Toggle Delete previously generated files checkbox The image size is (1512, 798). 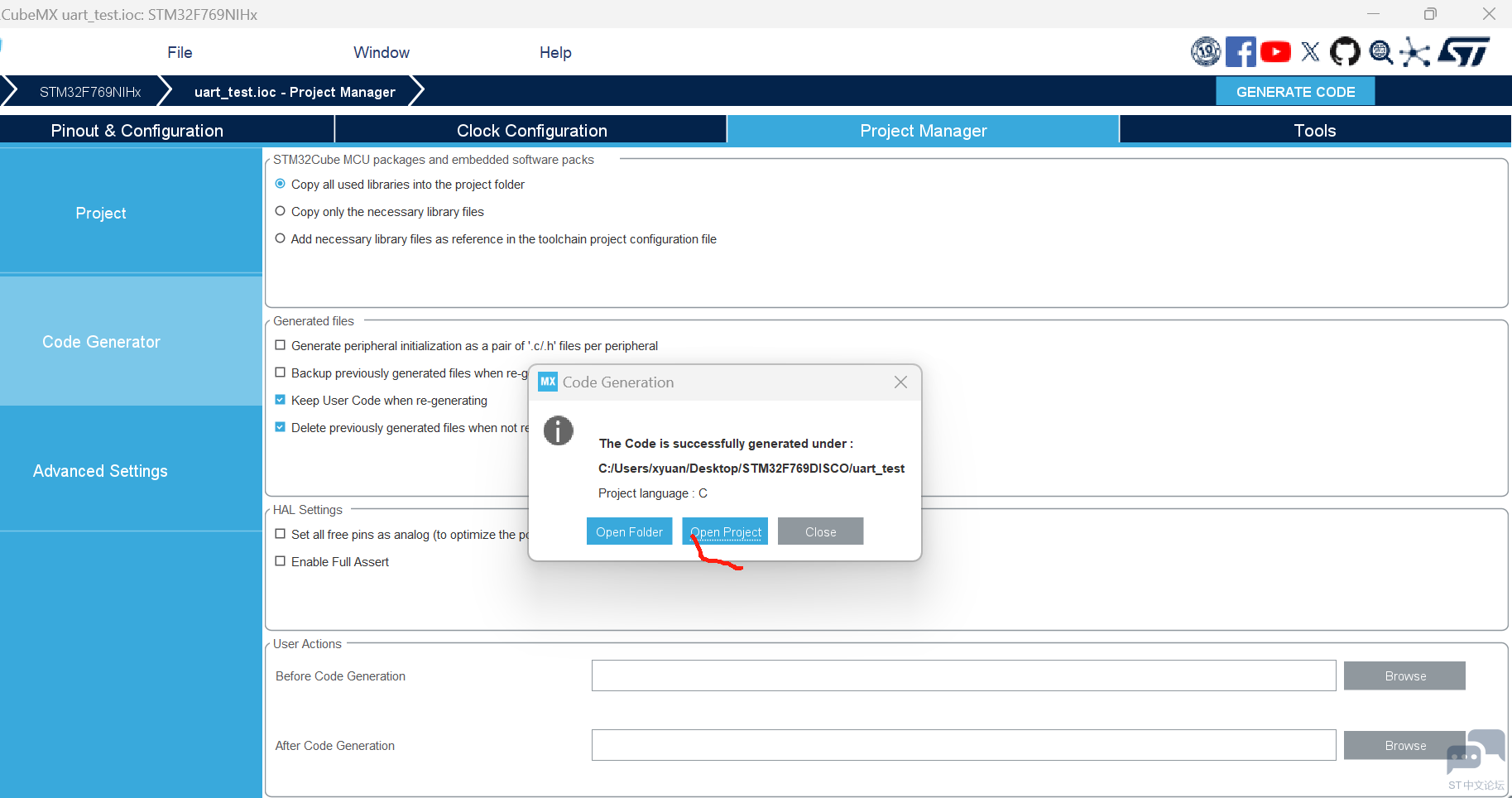pos(281,427)
